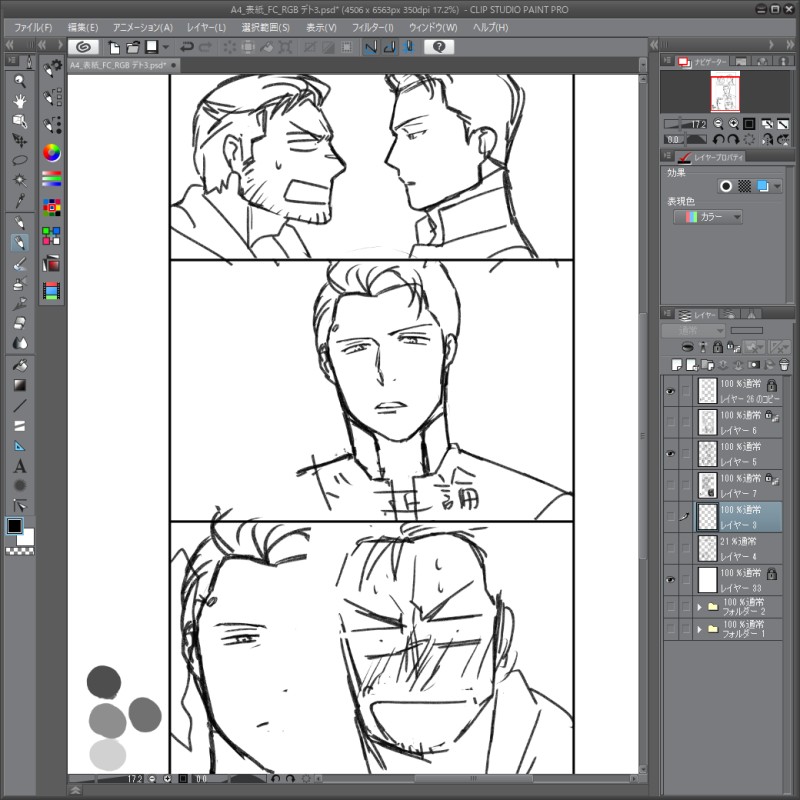Open the film strip icon in palette column

click(x=51, y=291)
